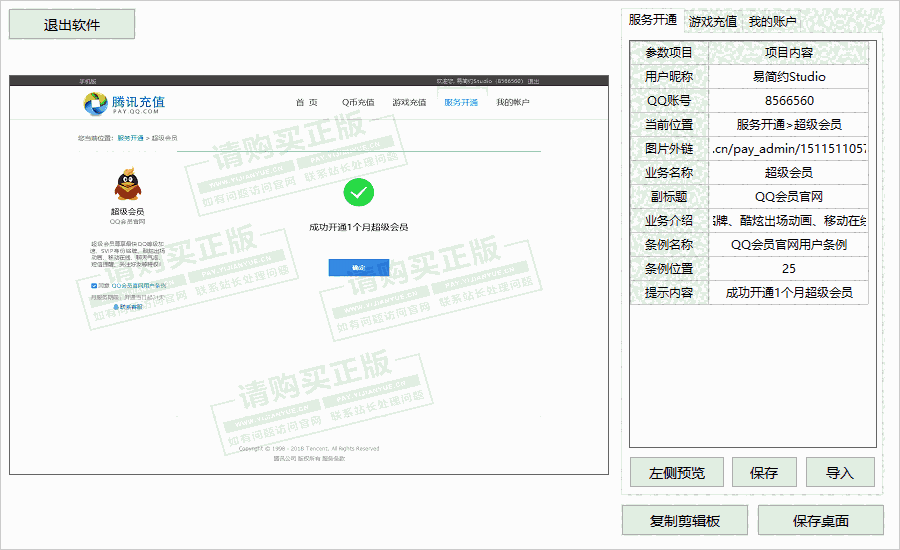Open 我的帐户 in the preview navigation
This screenshot has width=900, height=550.
[513, 102]
